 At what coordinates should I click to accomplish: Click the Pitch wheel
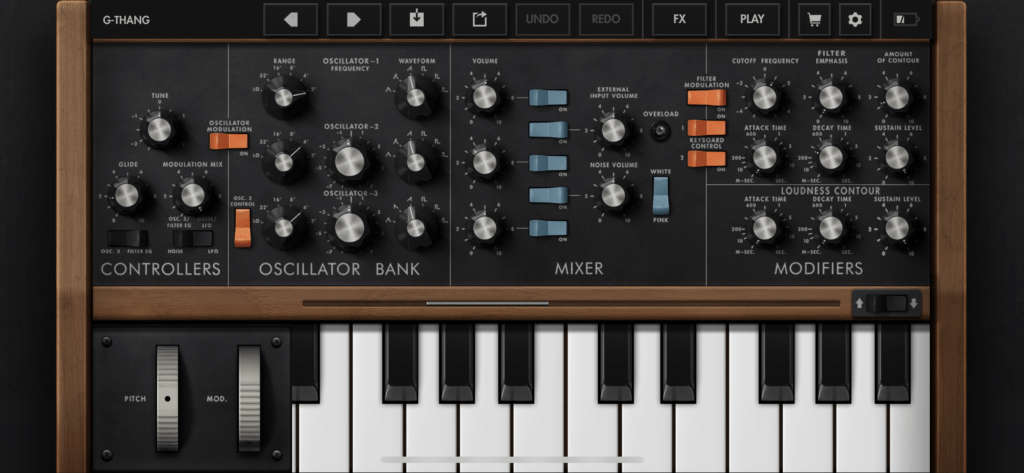167,398
